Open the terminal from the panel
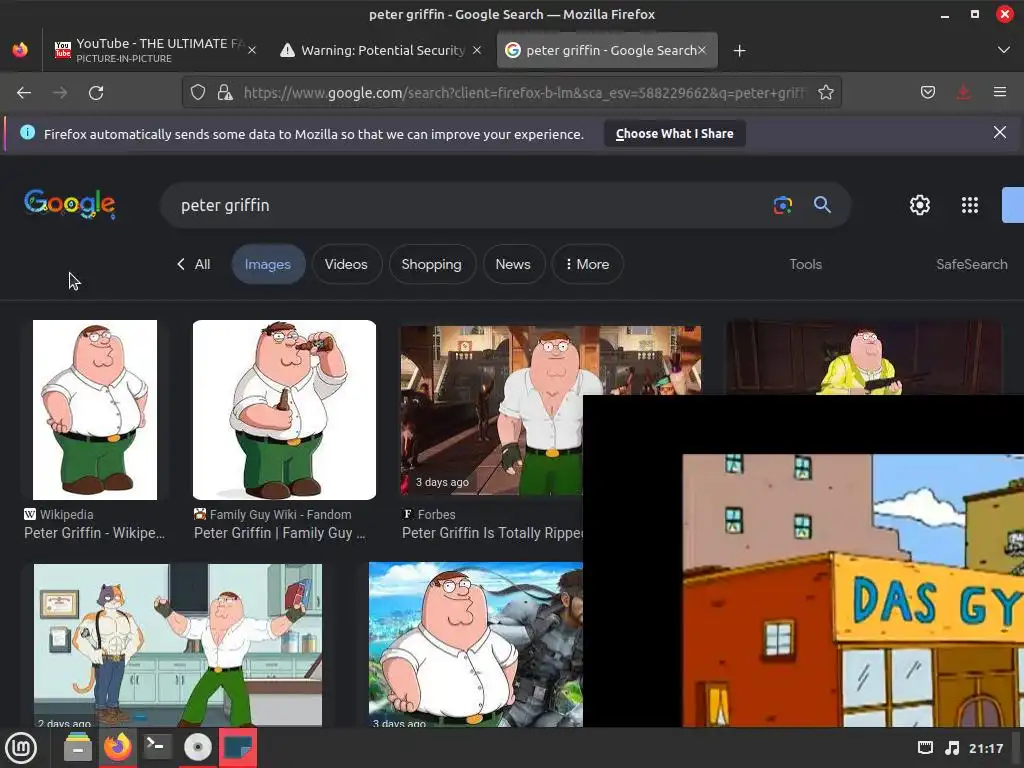The image size is (1024, 768). [x=157, y=748]
